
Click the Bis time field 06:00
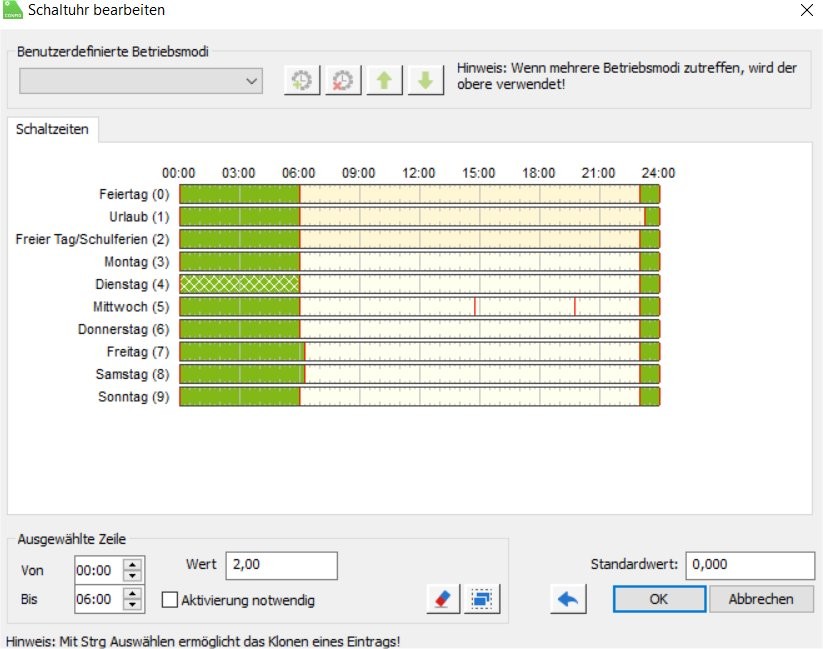pyautogui.click(x=99, y=599)
